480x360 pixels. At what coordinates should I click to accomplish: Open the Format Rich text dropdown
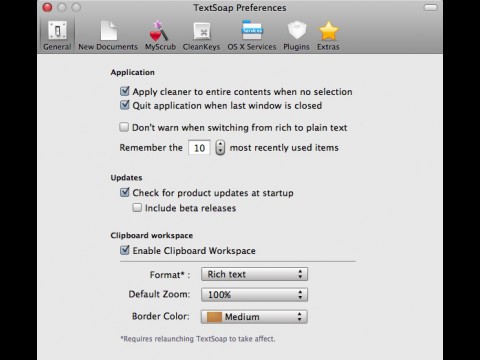pos(254,274)
